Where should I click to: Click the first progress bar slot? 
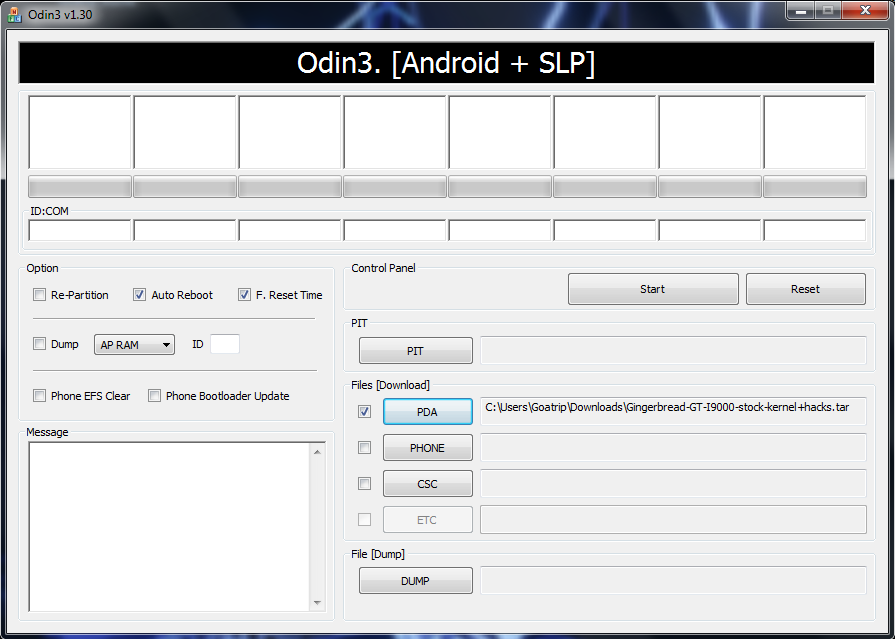point(80,187)
